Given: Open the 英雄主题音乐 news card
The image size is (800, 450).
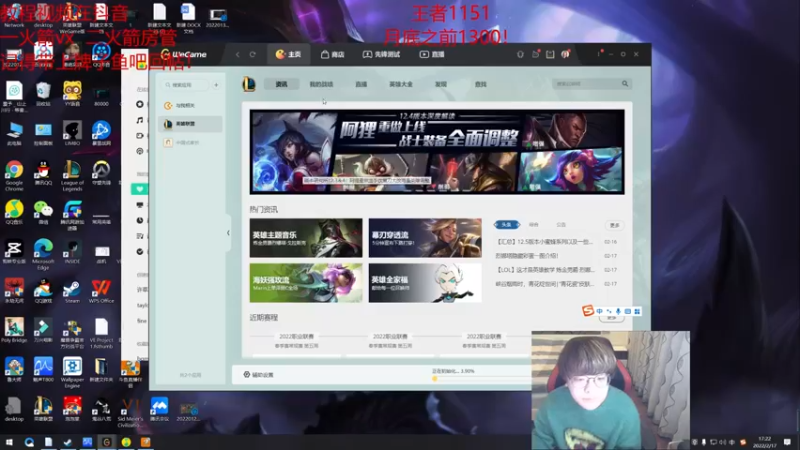Looking at the screenshot, I should (x=306, y=238).
